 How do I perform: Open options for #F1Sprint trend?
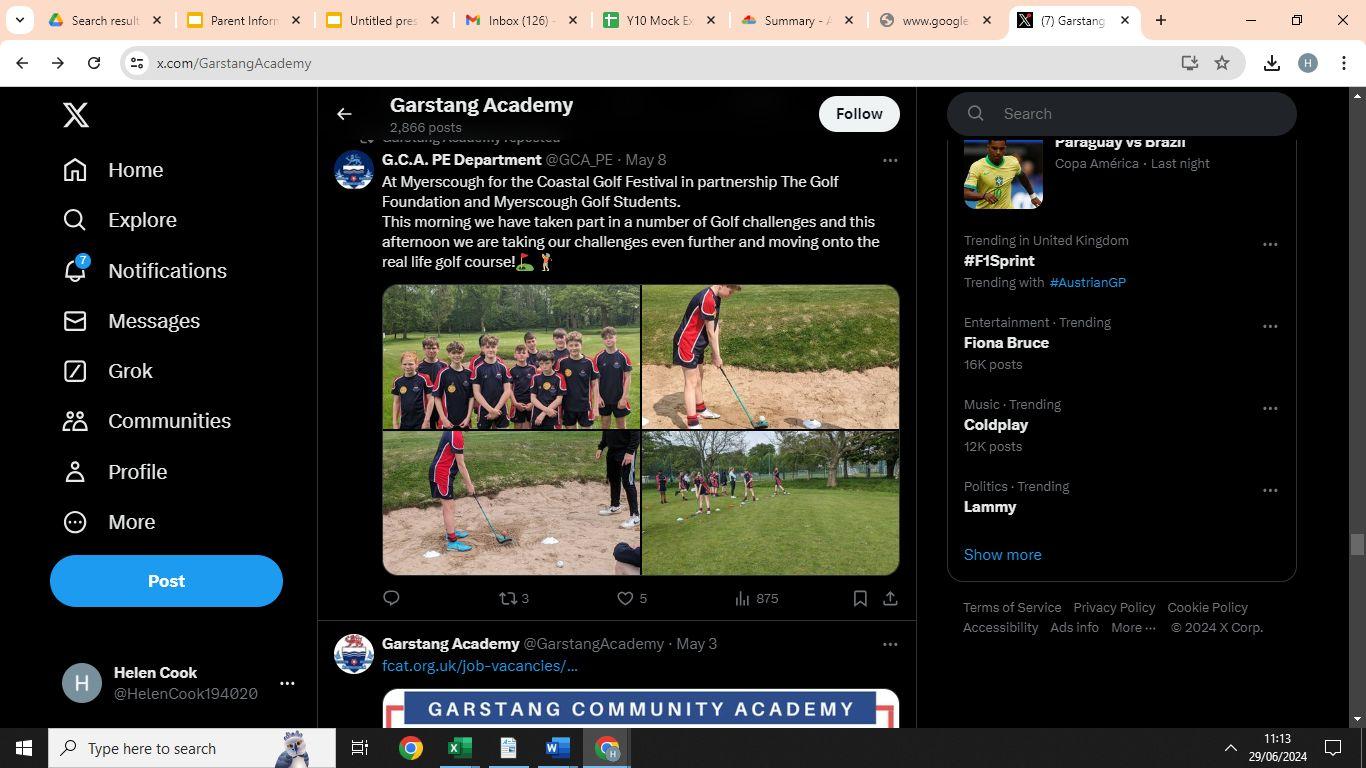point(1270,244)
